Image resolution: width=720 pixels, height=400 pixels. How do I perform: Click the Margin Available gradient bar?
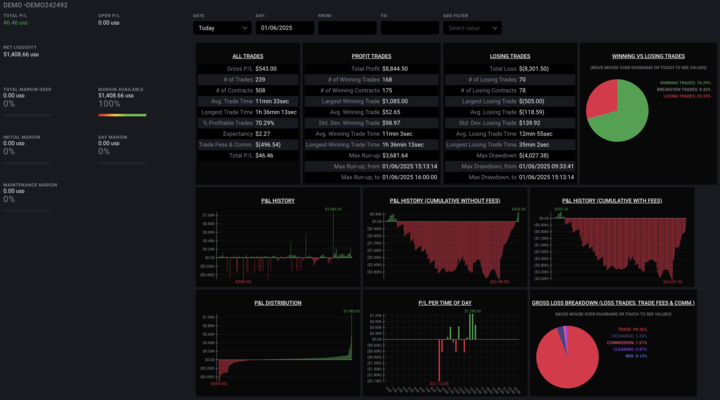[x=122, y=115]
